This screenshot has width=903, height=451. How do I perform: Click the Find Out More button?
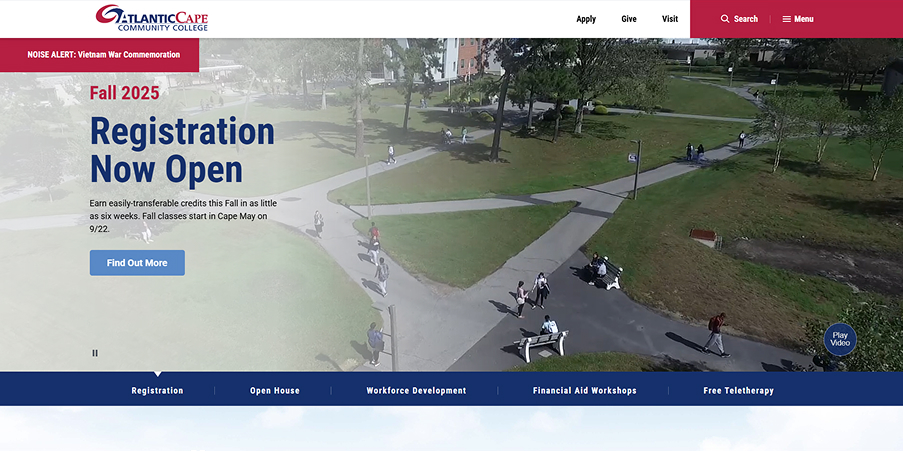[x=137, y=263]
